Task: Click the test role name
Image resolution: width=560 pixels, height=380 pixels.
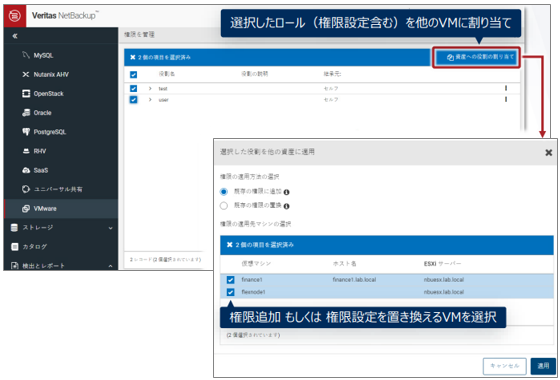Action: (x=163, y=88)
